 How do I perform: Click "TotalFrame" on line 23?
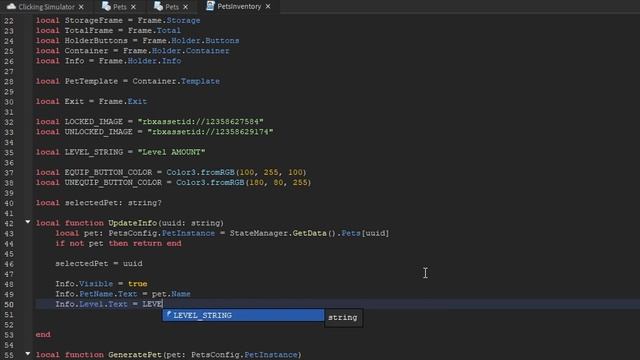(x=89, y=31)
